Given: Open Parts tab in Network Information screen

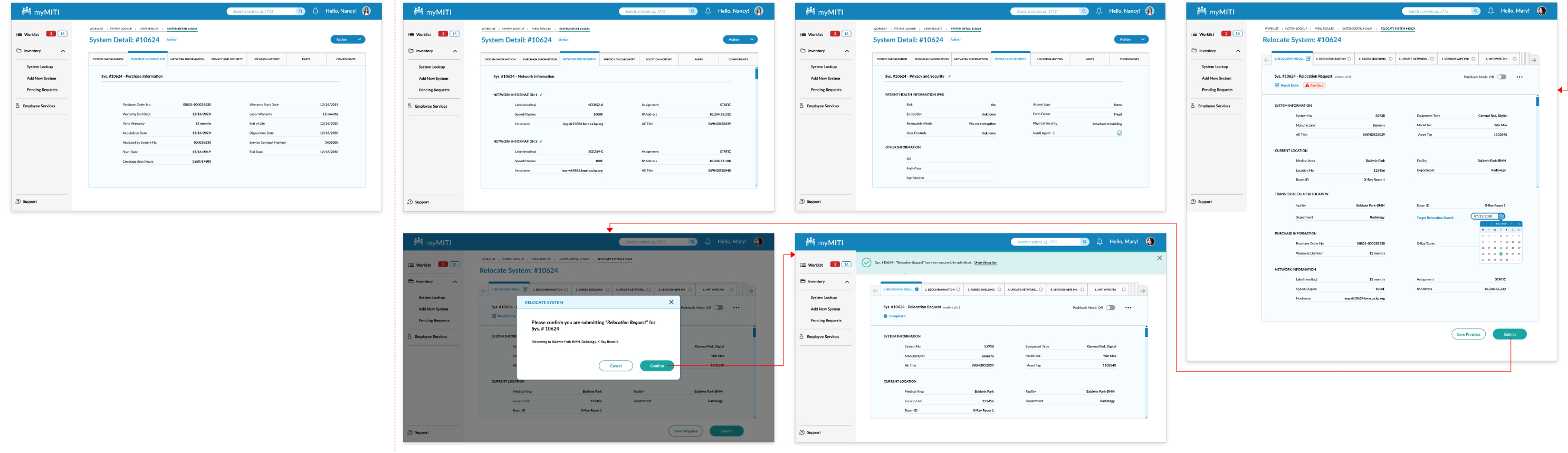Looking at the screenshot, I should tap(698, 59).
